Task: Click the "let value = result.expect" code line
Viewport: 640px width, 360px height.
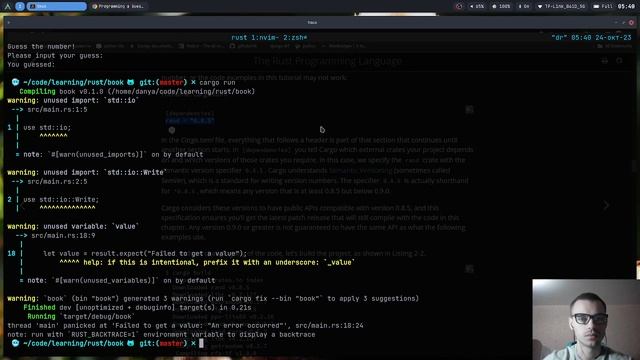Action: [x=145, y=253]
